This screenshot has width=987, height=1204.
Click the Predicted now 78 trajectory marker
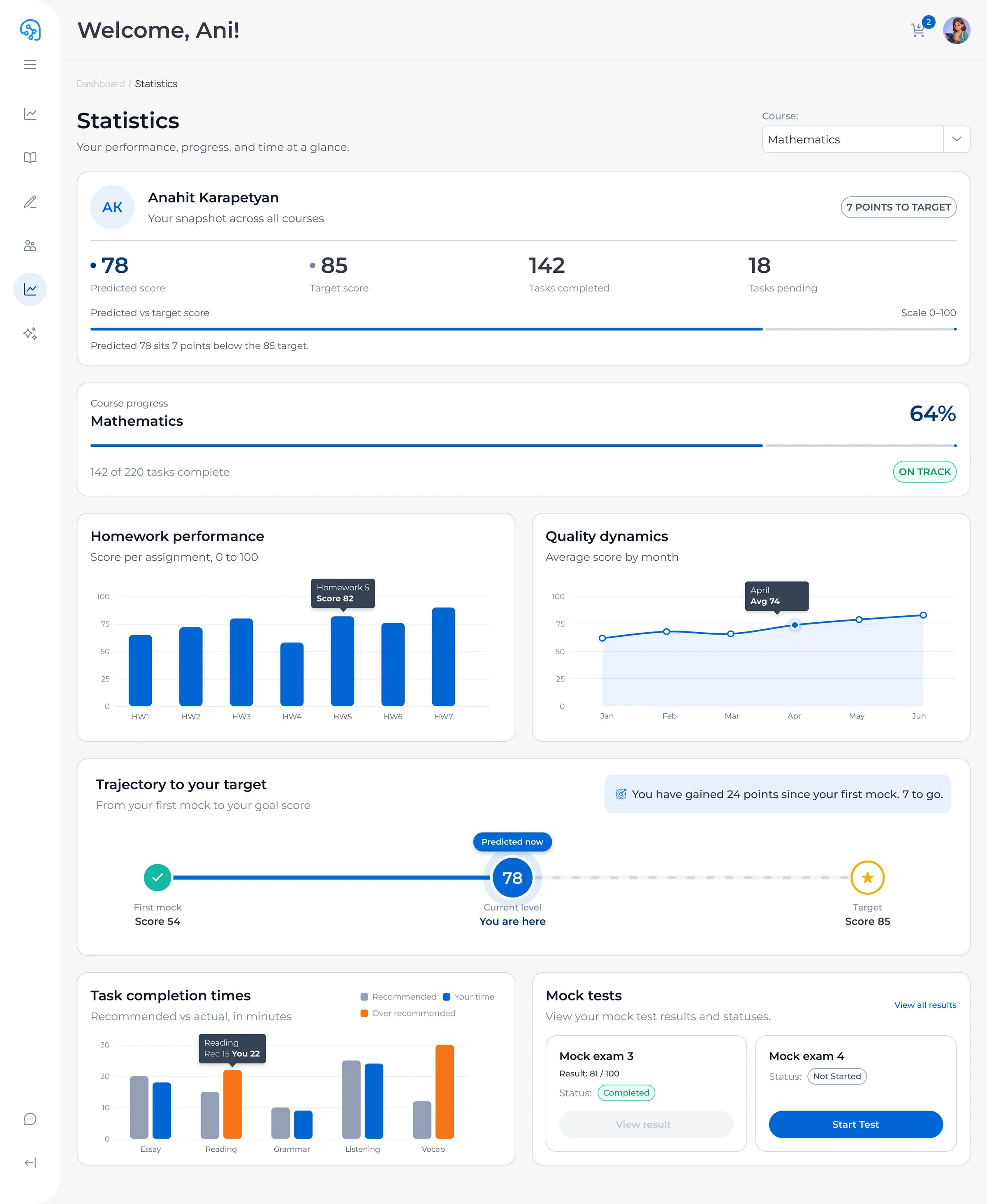pyautogui.click(x=512, y=877)
